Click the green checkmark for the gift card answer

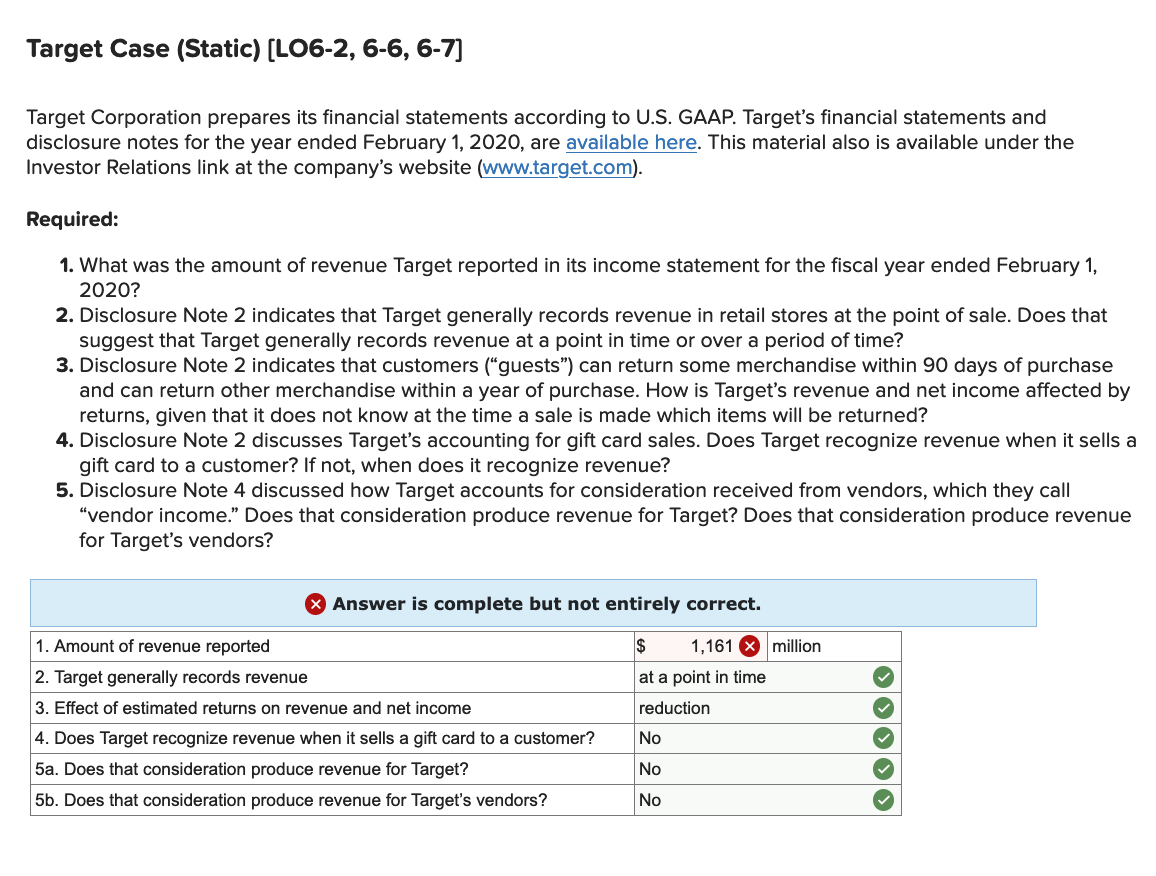pyautogui.click(x=883, y=738)
